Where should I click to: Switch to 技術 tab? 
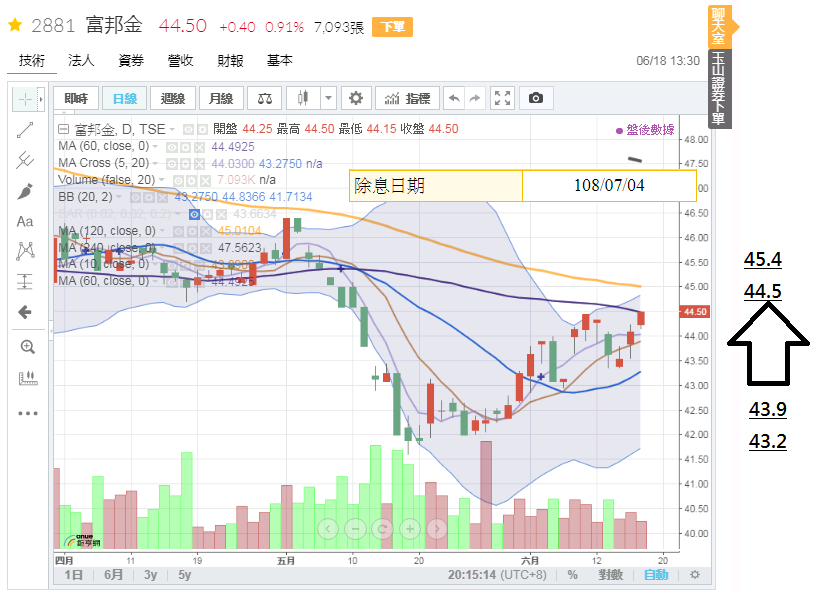[x=32, y=61]
